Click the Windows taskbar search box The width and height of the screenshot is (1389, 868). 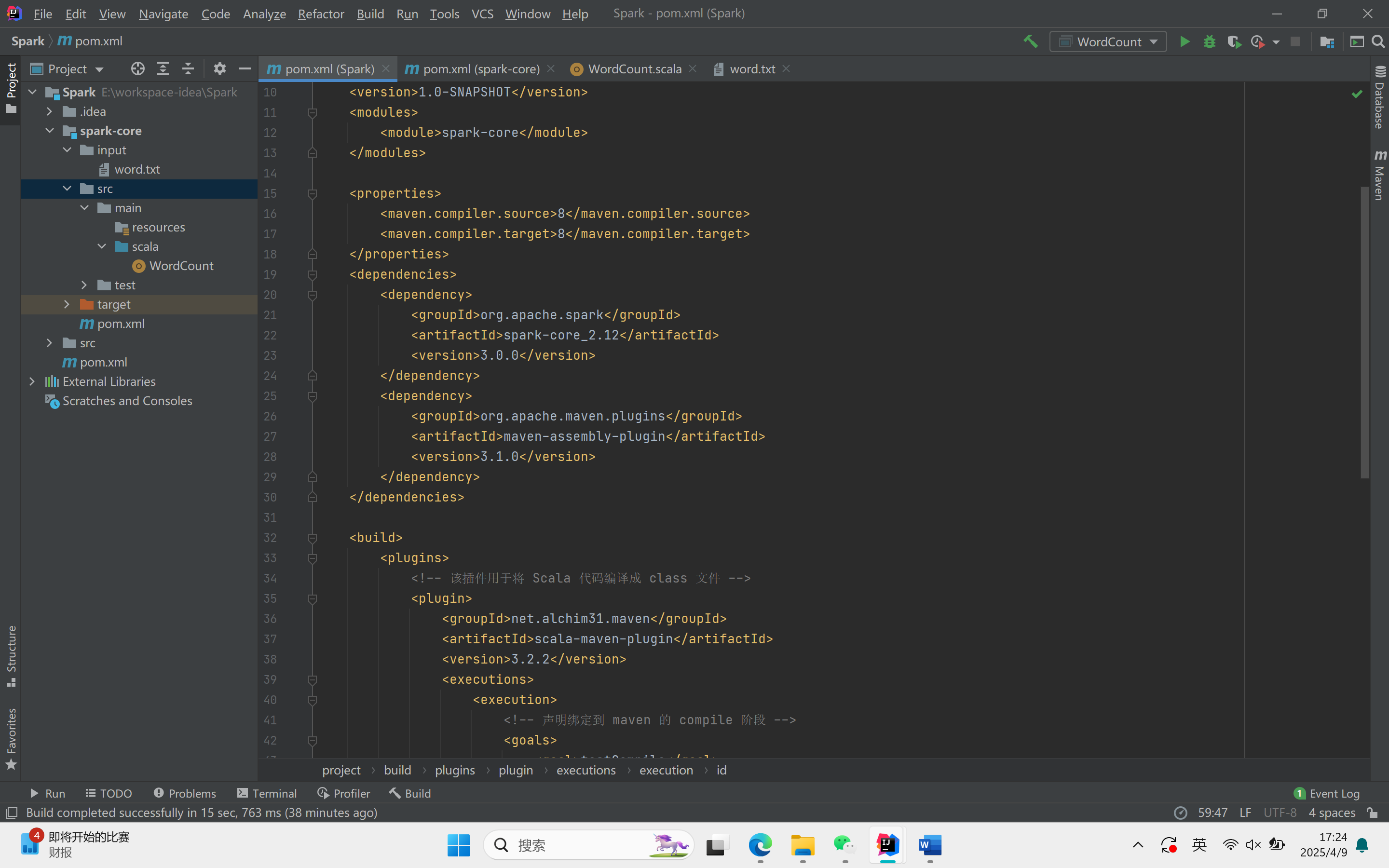[588, 844]
